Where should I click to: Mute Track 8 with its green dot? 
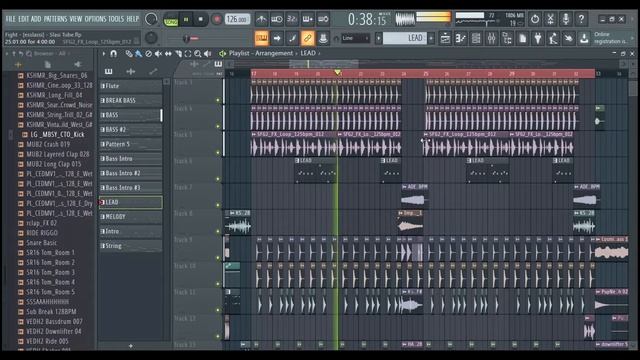click(218, 231)
